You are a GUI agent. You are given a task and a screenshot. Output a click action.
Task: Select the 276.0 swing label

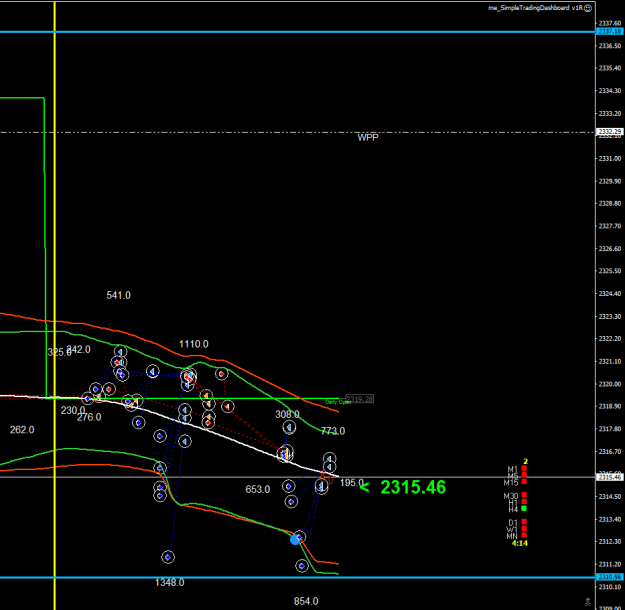pos(89,417)
